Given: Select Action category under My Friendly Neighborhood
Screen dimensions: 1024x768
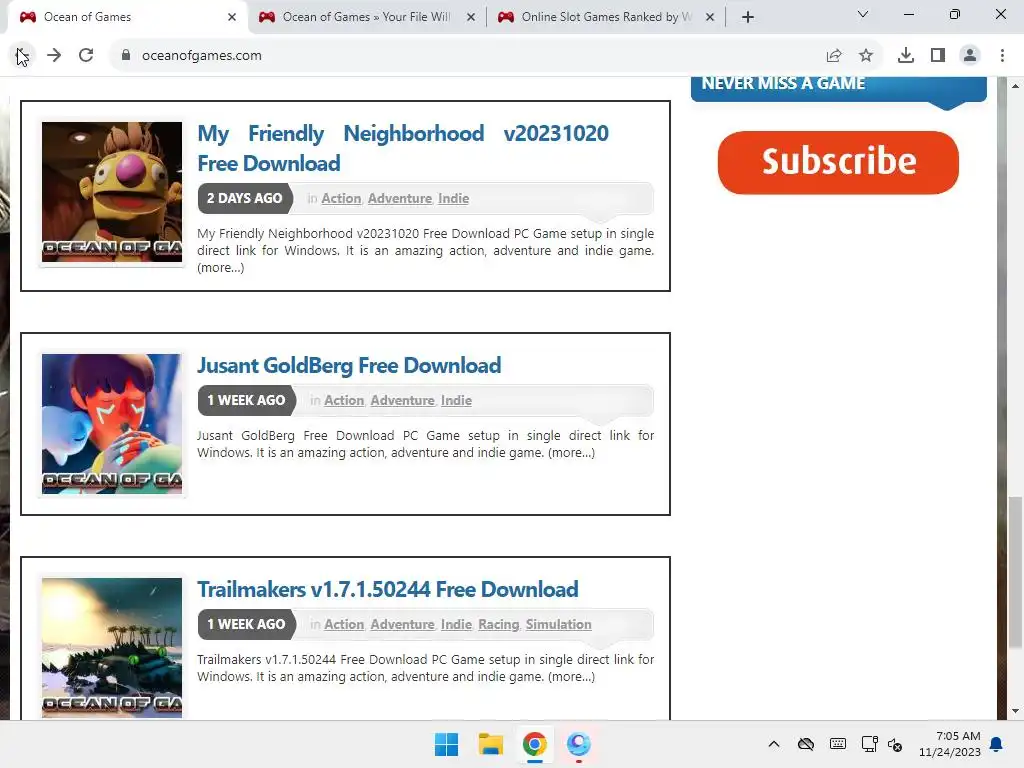Looking at the screenshot, I should pyautogui.click(x=341, y=199).
